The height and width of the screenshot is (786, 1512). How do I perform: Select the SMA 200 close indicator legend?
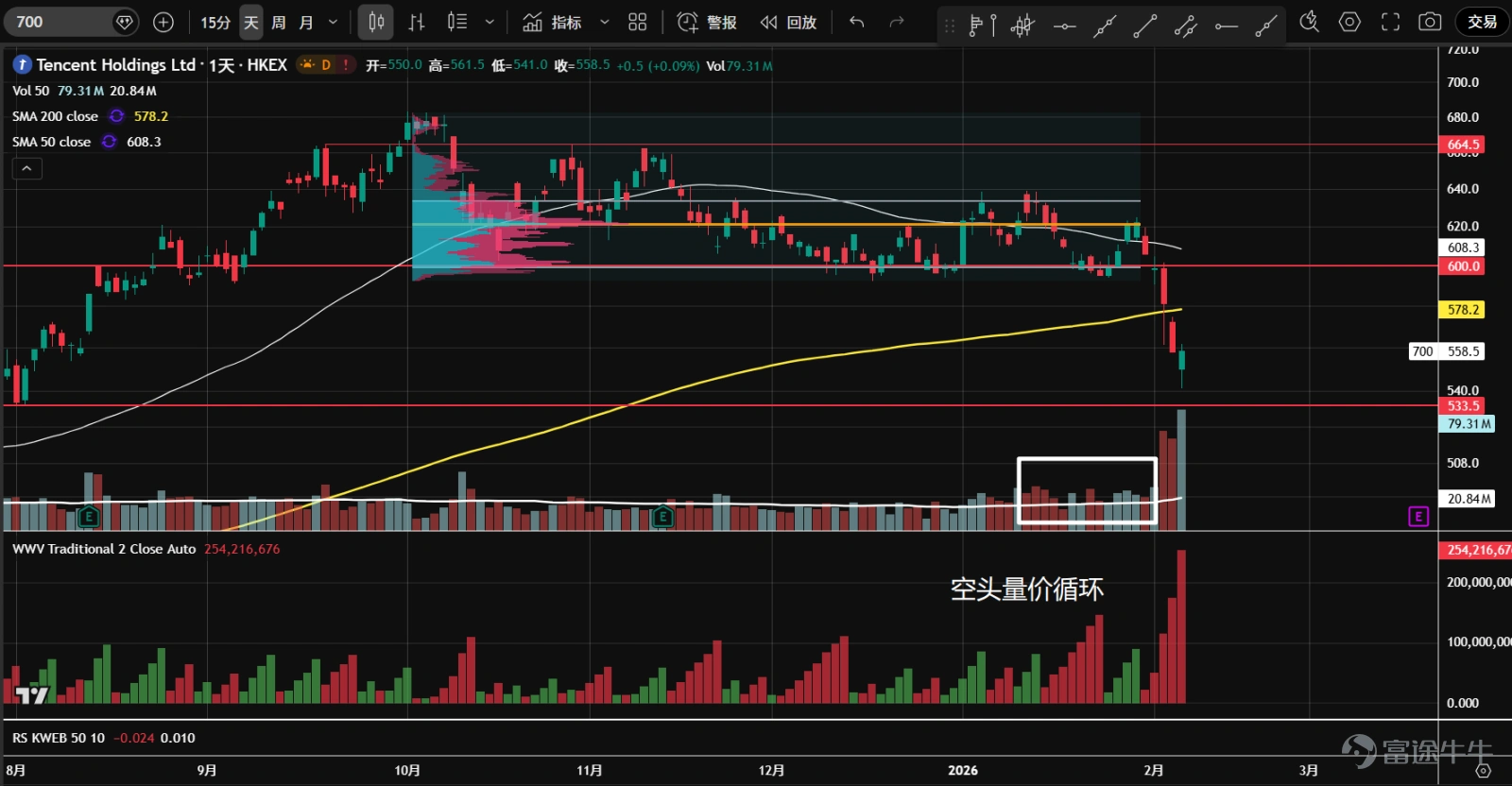(x=55, y=116)
